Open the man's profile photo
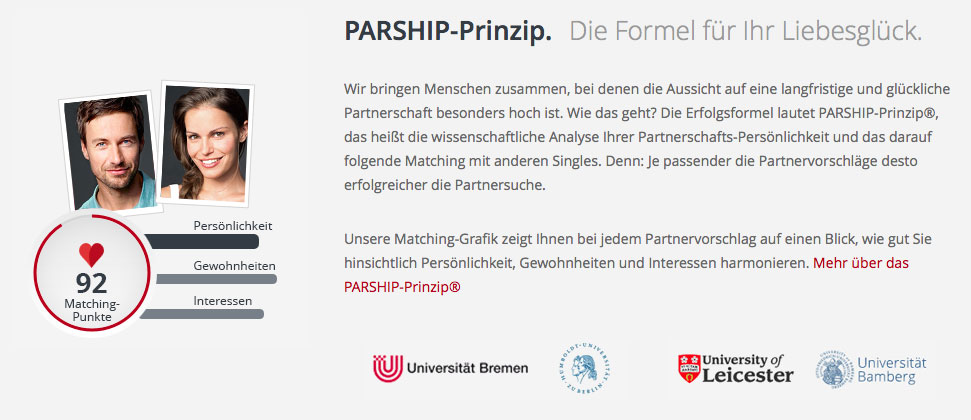 coord(110,152)
